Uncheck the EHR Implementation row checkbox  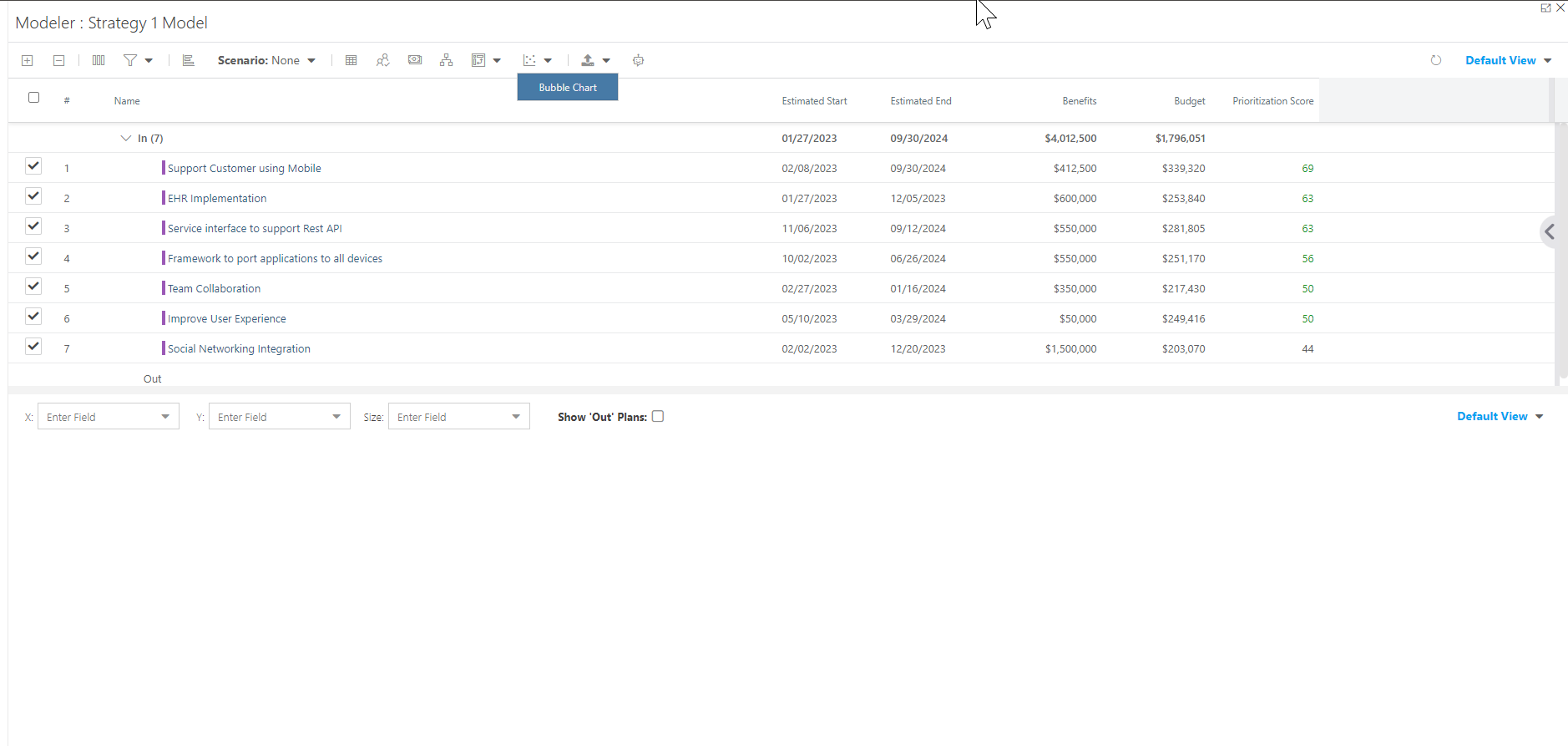pyautogui.click(x=33, y=195)
